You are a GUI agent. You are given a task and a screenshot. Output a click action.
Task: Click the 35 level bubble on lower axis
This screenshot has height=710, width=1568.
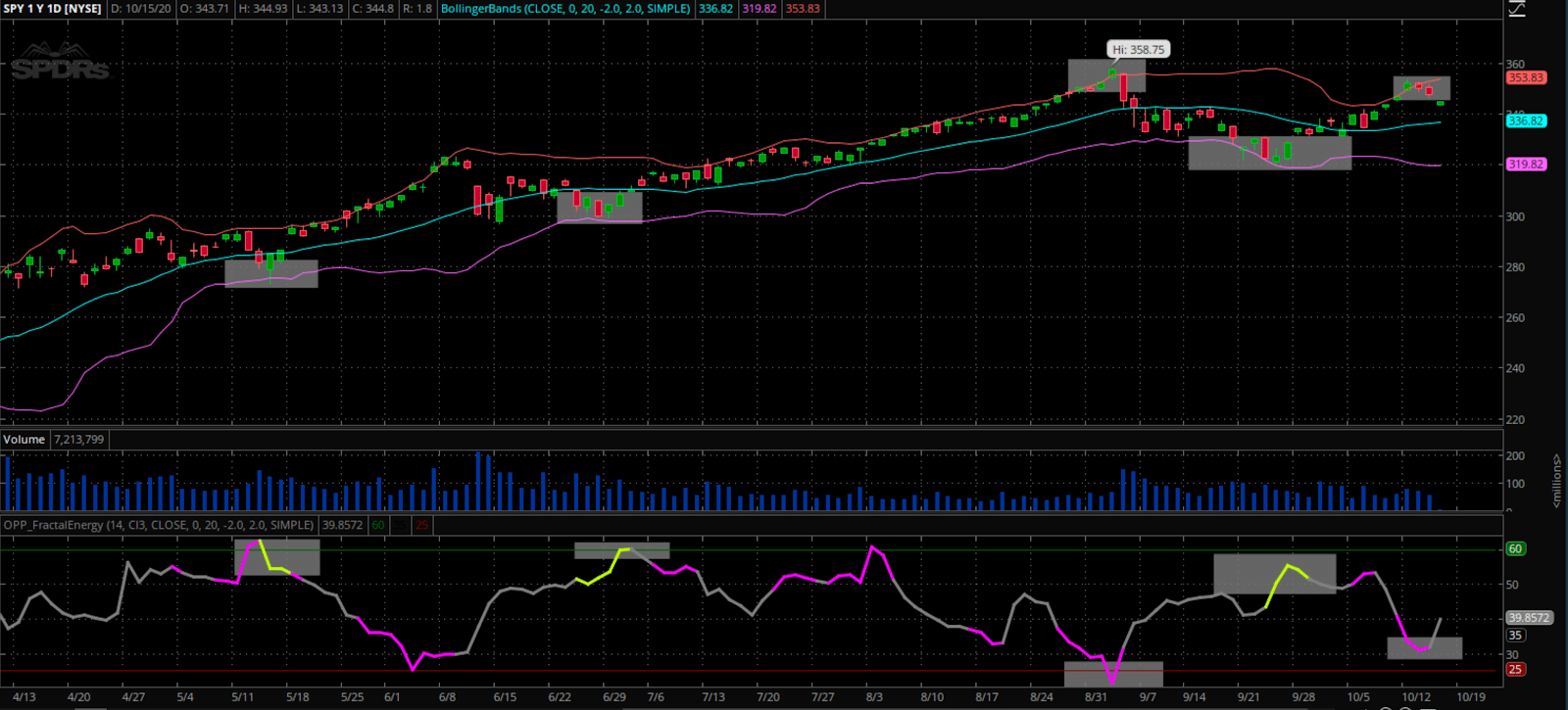tap(1515, 635)
